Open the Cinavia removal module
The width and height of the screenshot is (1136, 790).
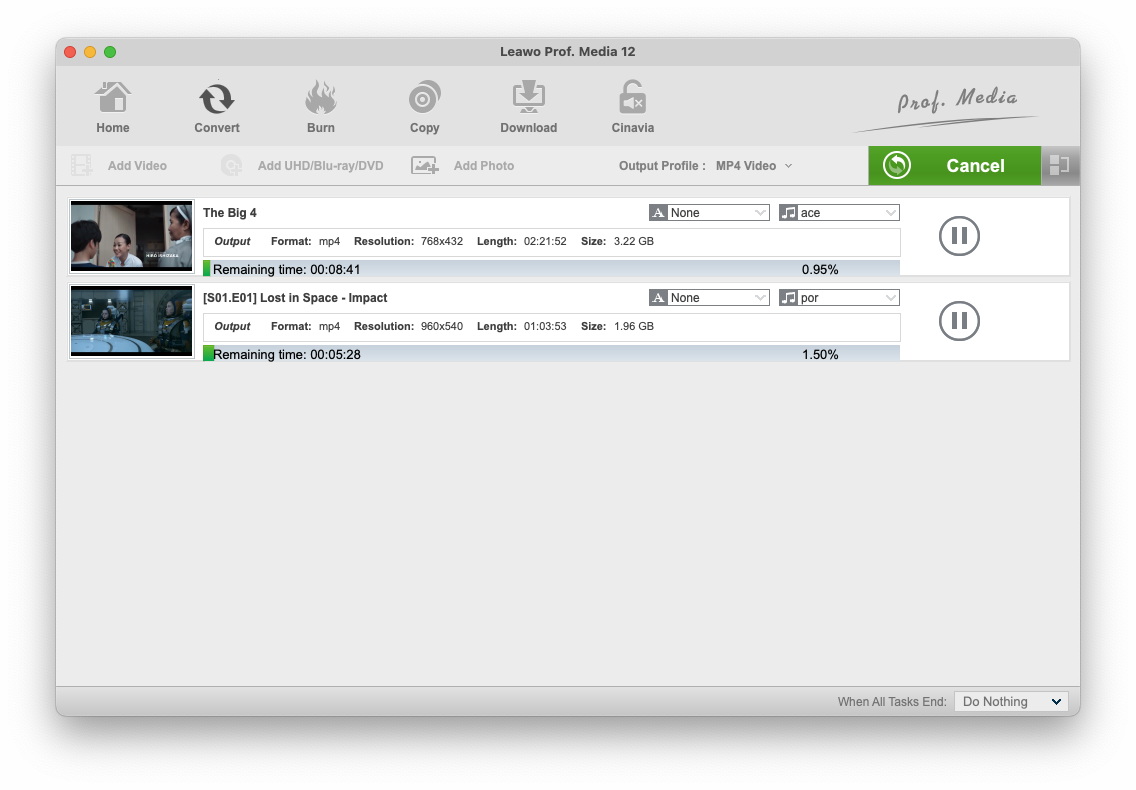click(x=632, y=97)
